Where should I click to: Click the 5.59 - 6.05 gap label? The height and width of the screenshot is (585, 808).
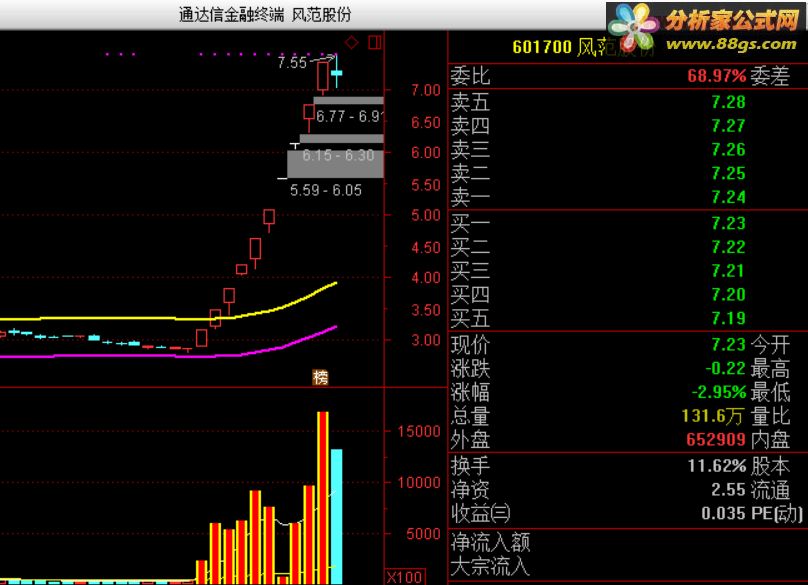326,190
